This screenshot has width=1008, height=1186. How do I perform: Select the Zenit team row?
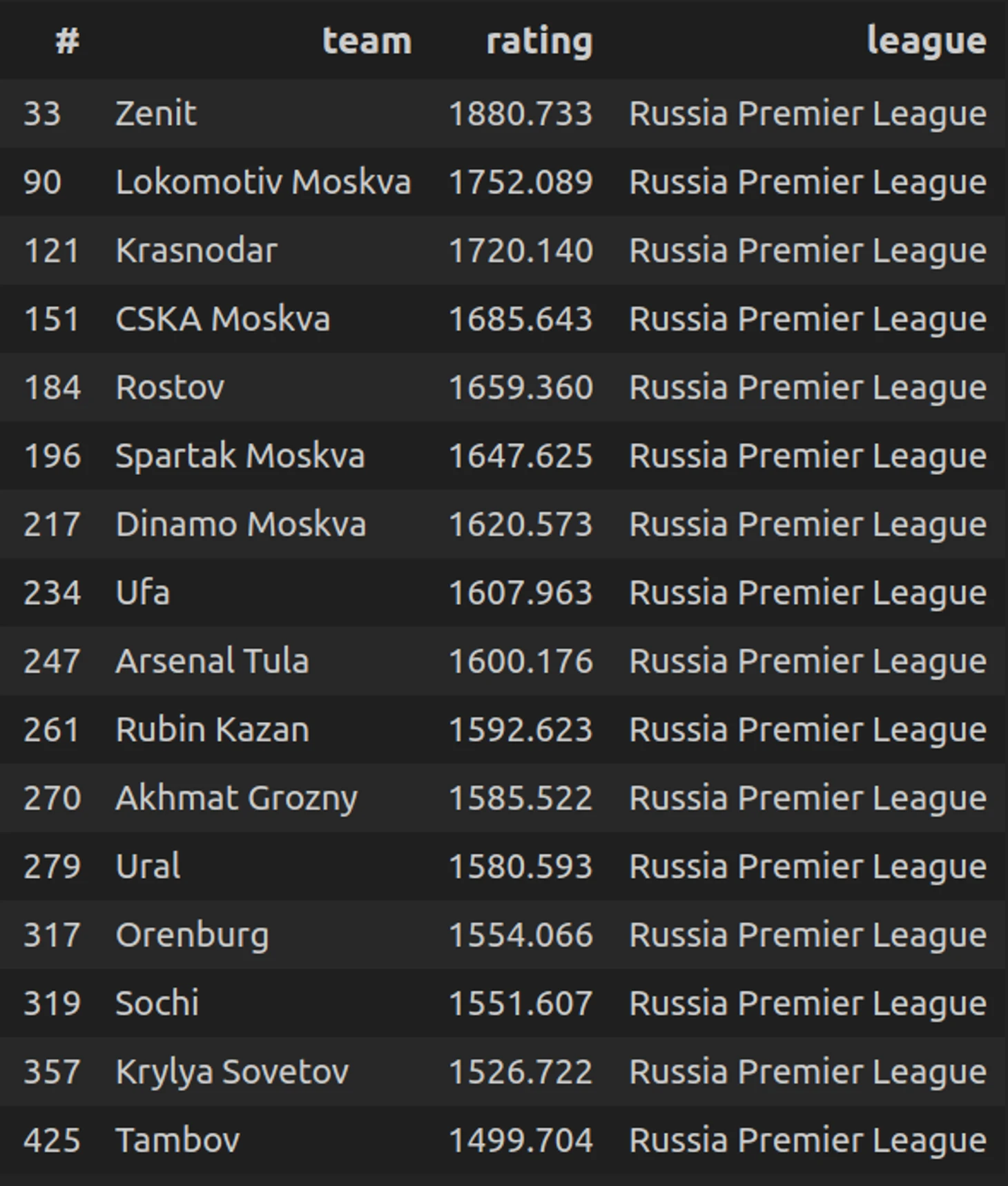click(x=504, y=113)
